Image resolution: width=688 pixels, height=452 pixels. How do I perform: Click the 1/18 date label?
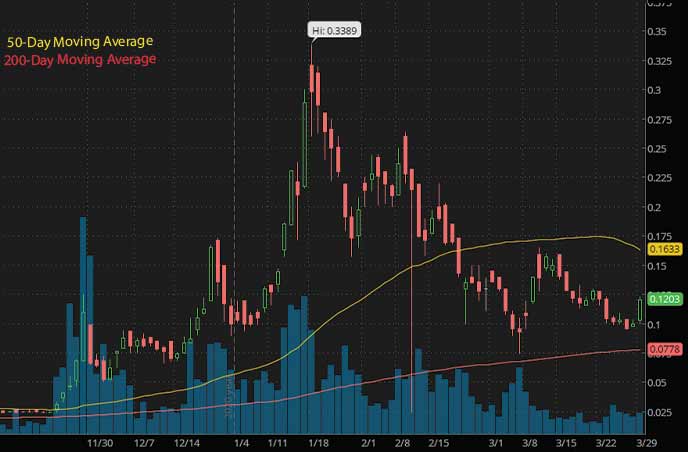pyautogui.click(x=318, y=443)
